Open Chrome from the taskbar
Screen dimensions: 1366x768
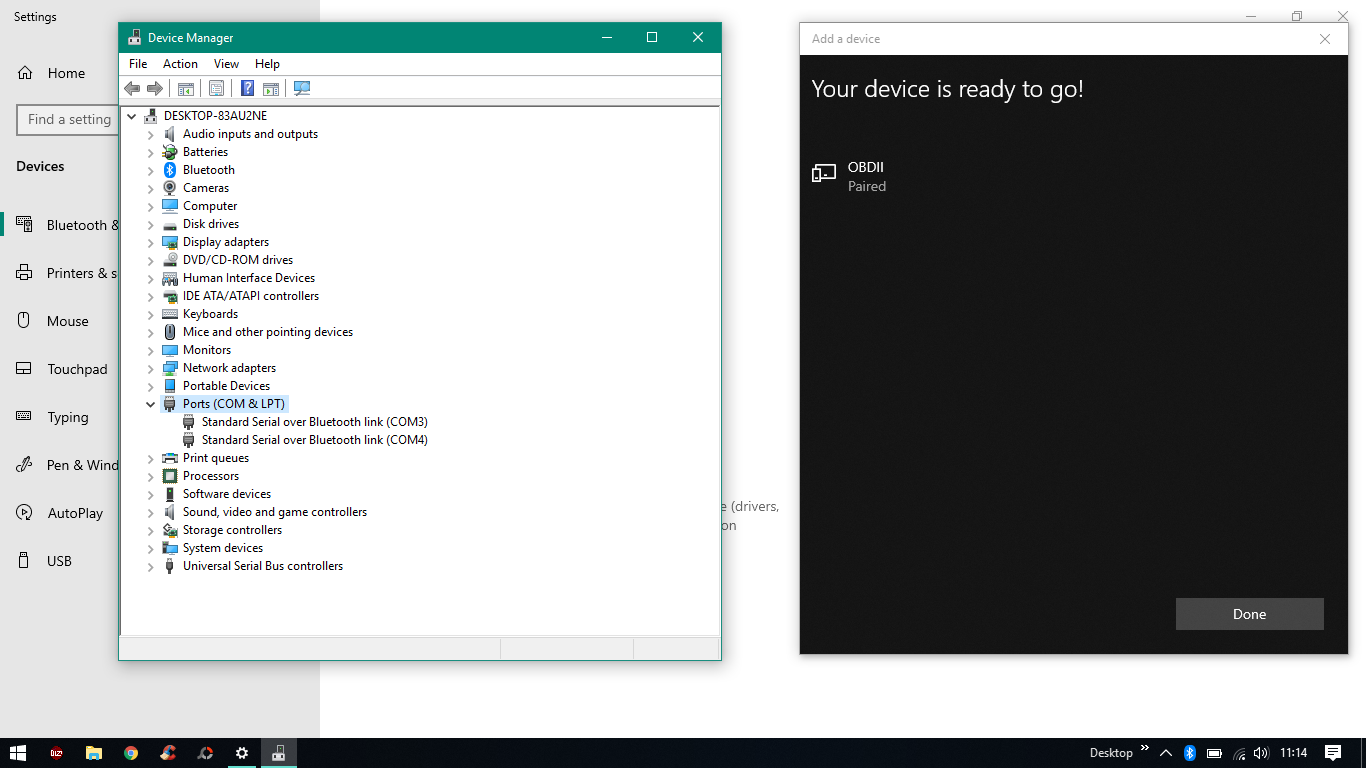pos(131,753)
